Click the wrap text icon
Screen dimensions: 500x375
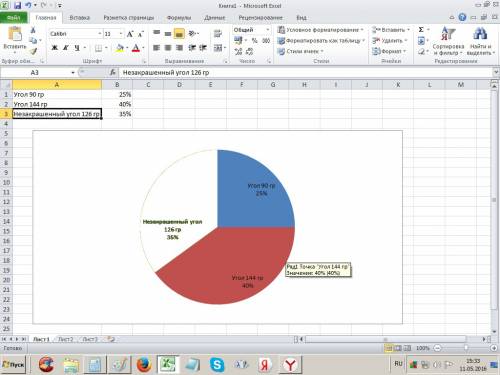click(x=218, y=33)
